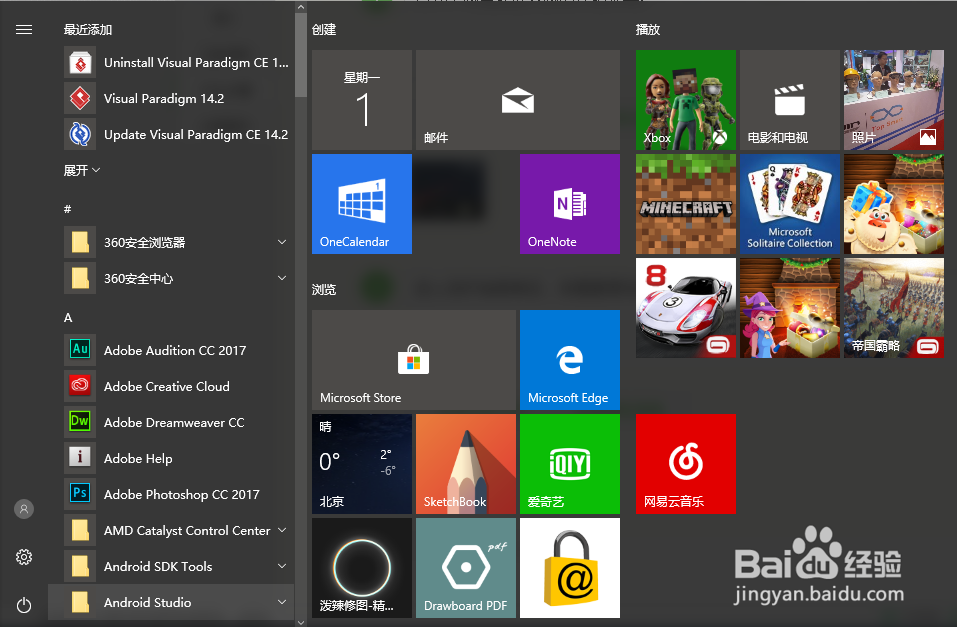
Task: Open the Minecraft tile
Action: click(686, 204)
